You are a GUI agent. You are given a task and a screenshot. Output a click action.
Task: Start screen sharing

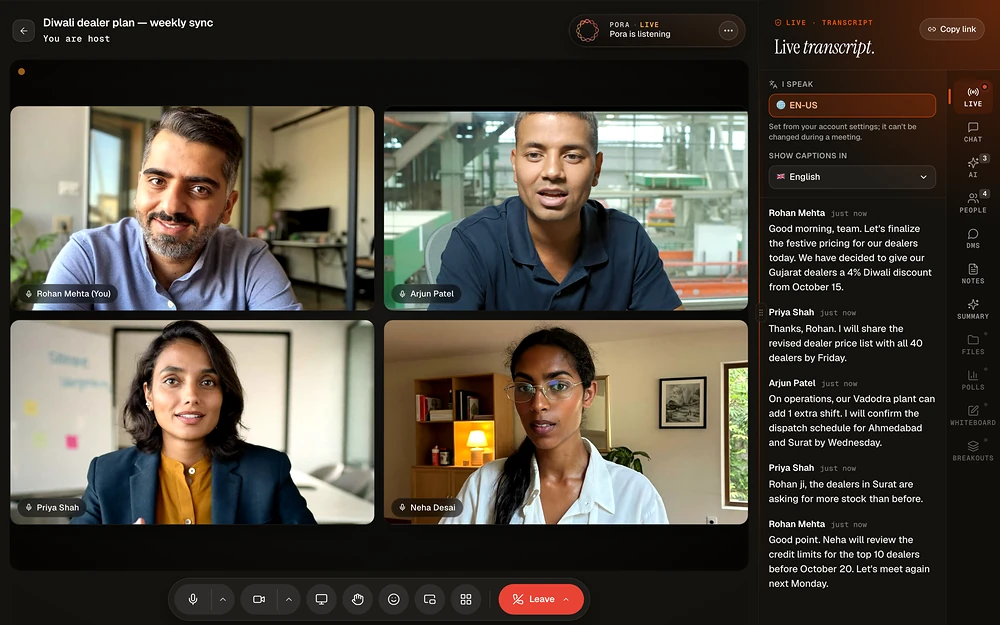click(321, 599)
